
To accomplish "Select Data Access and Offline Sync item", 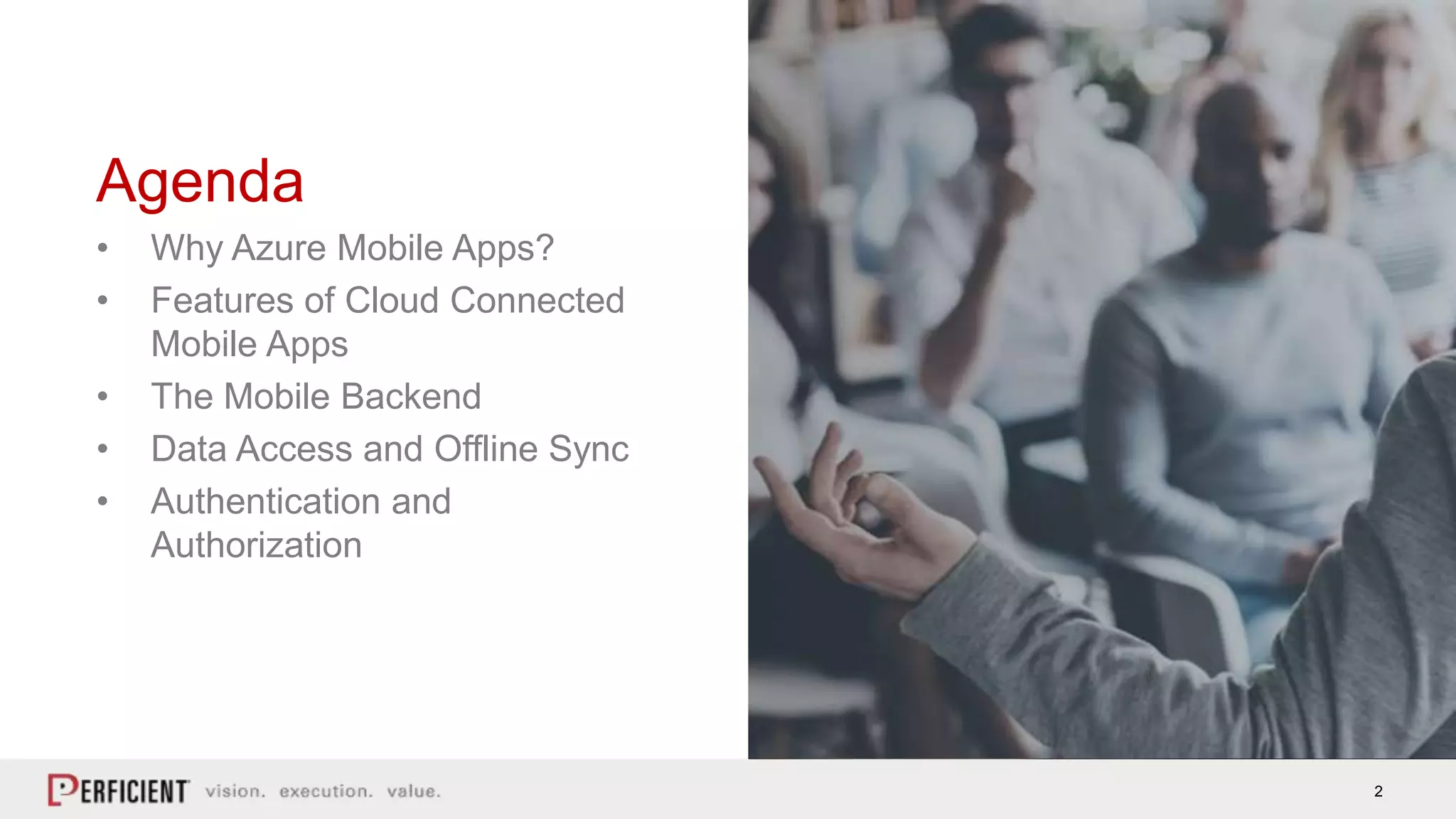I will pos(390,449).
